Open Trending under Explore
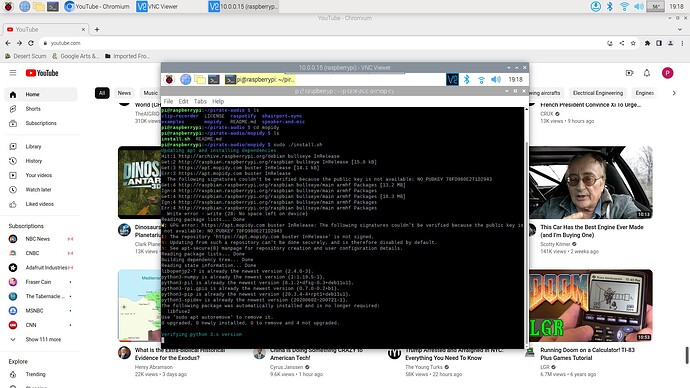690x388 pixels. point(40,374)
